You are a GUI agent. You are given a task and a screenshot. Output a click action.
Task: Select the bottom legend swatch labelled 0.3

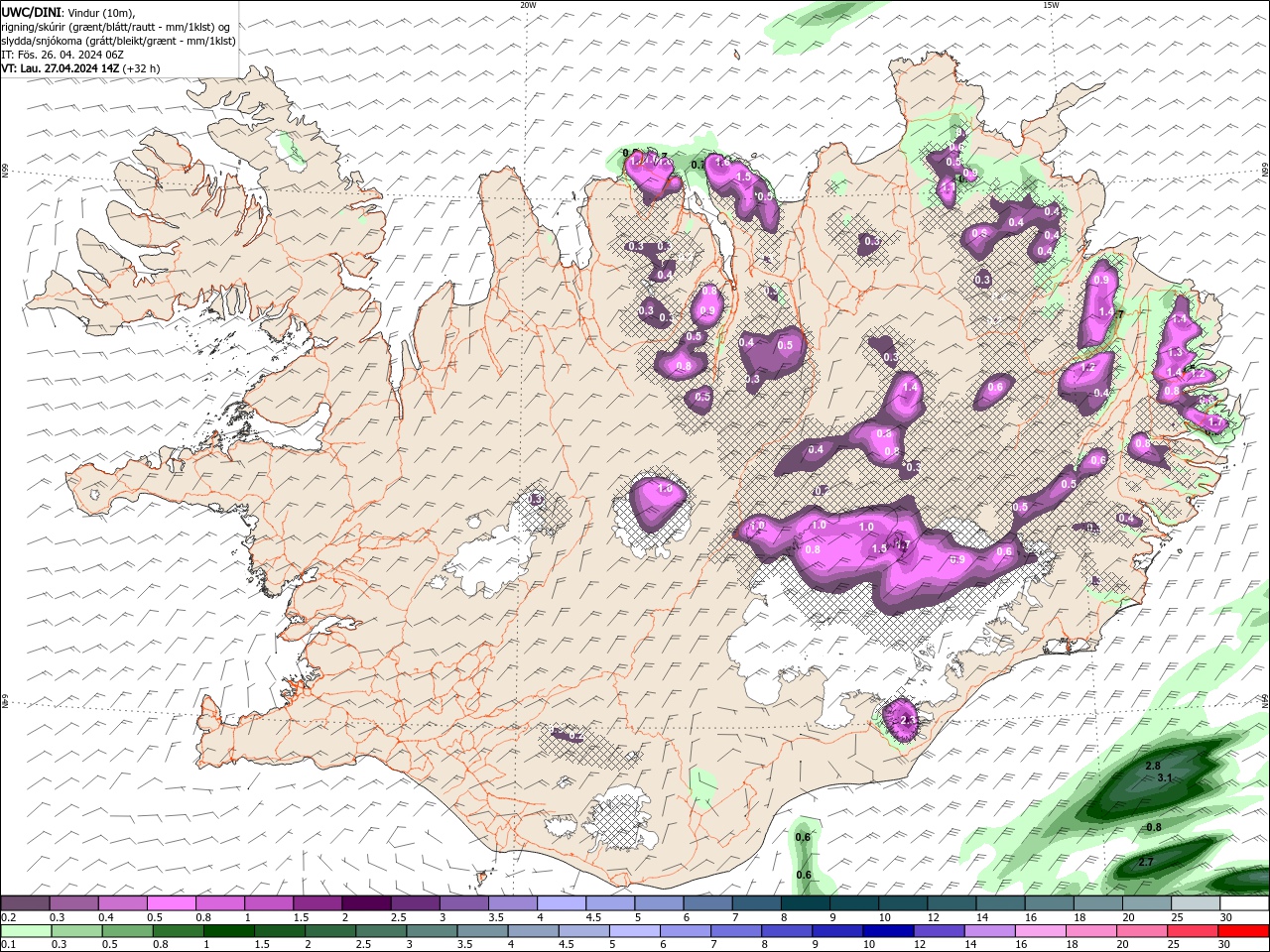(x=75, y=931)
